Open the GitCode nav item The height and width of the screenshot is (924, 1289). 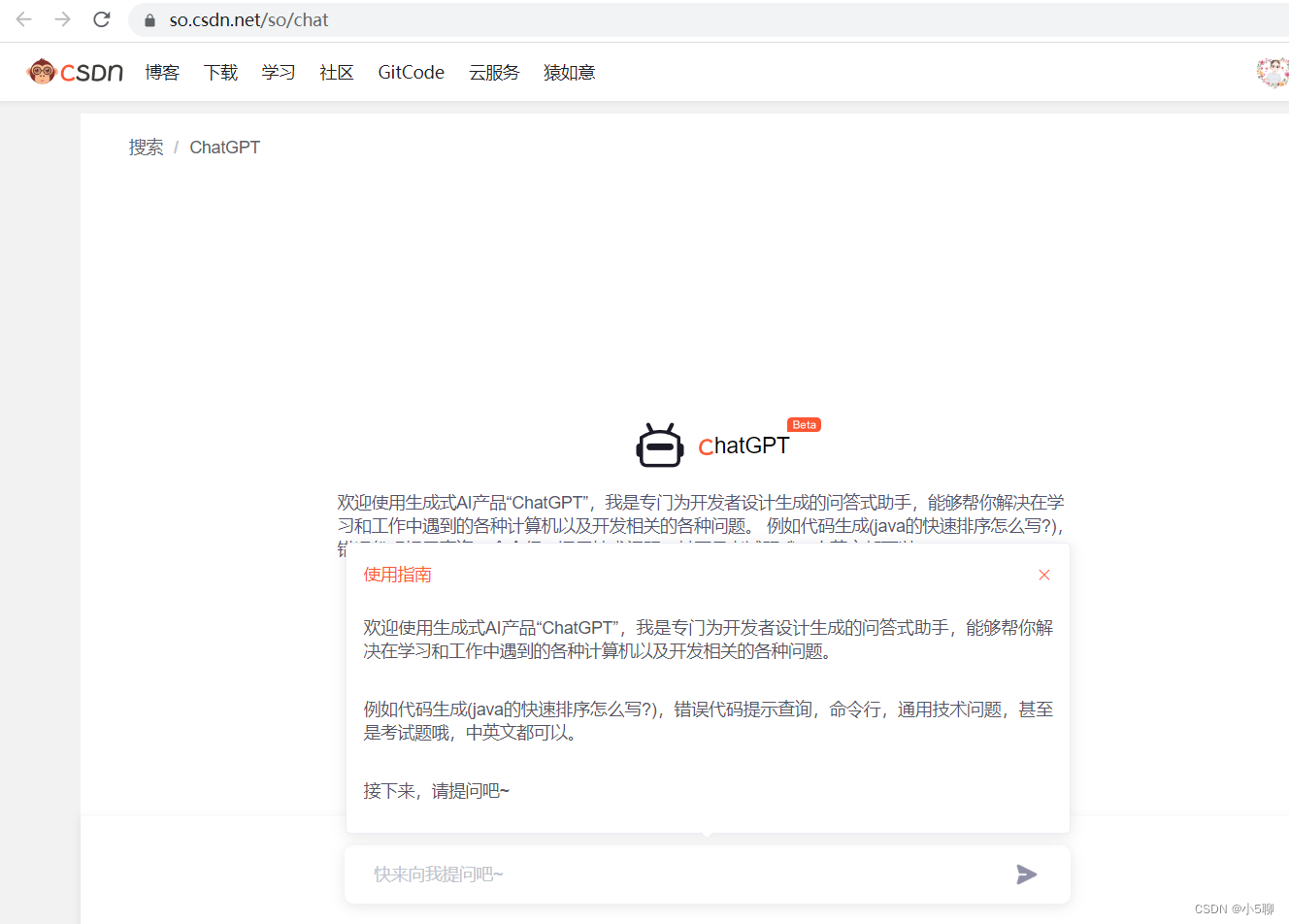pos(411,73)
